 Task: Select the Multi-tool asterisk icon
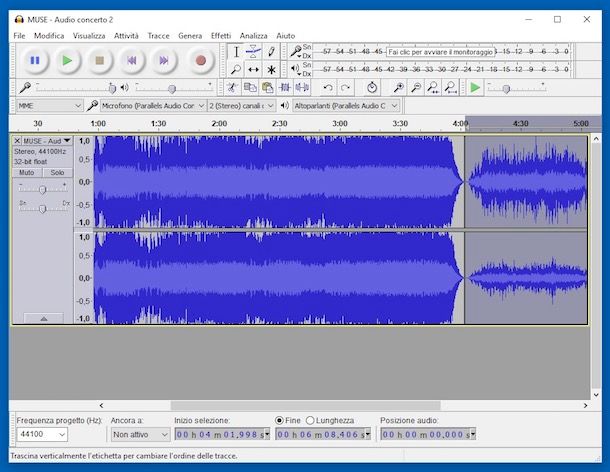[271, 69]
